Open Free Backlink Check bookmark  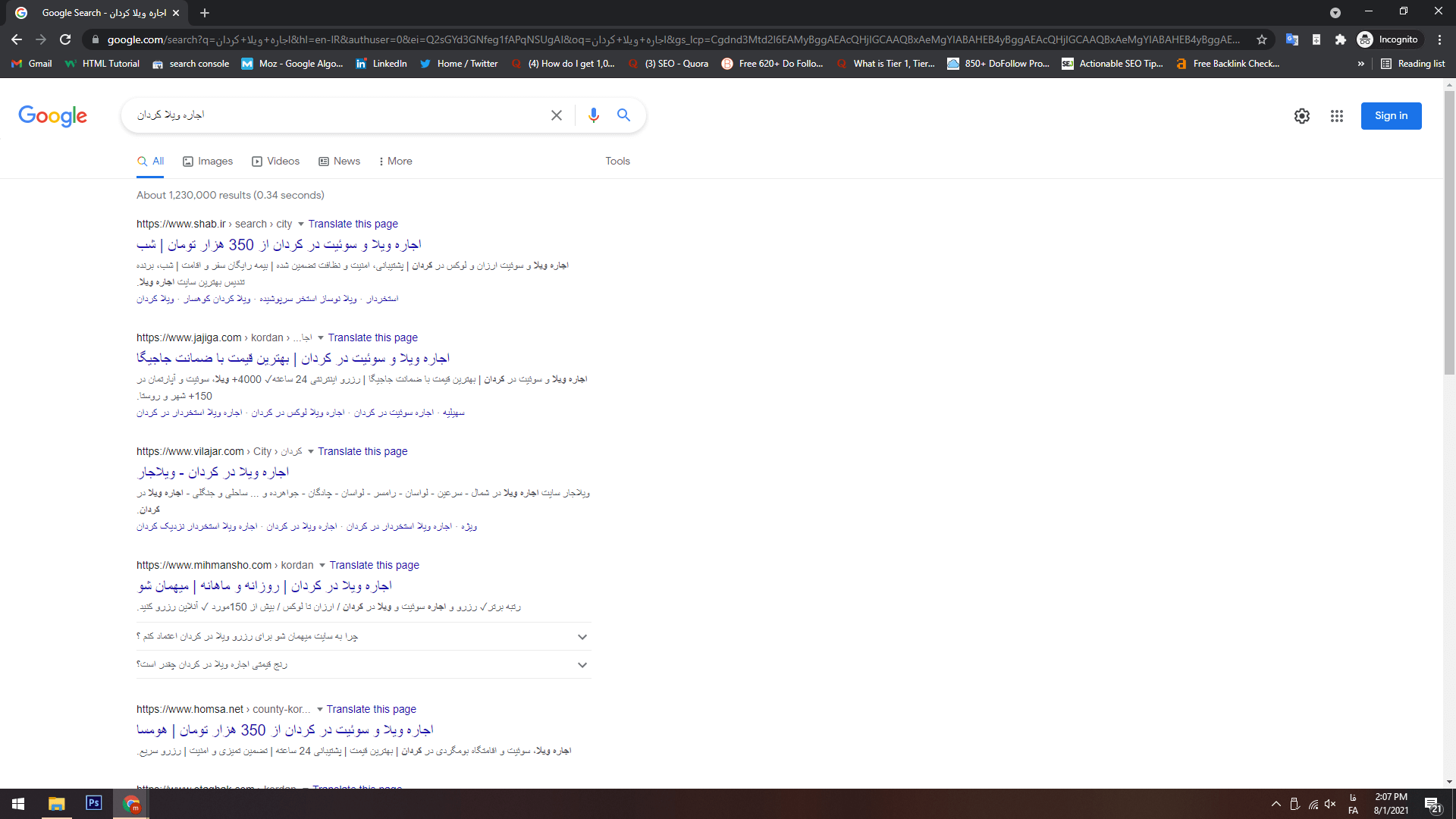click(1228, 64)
